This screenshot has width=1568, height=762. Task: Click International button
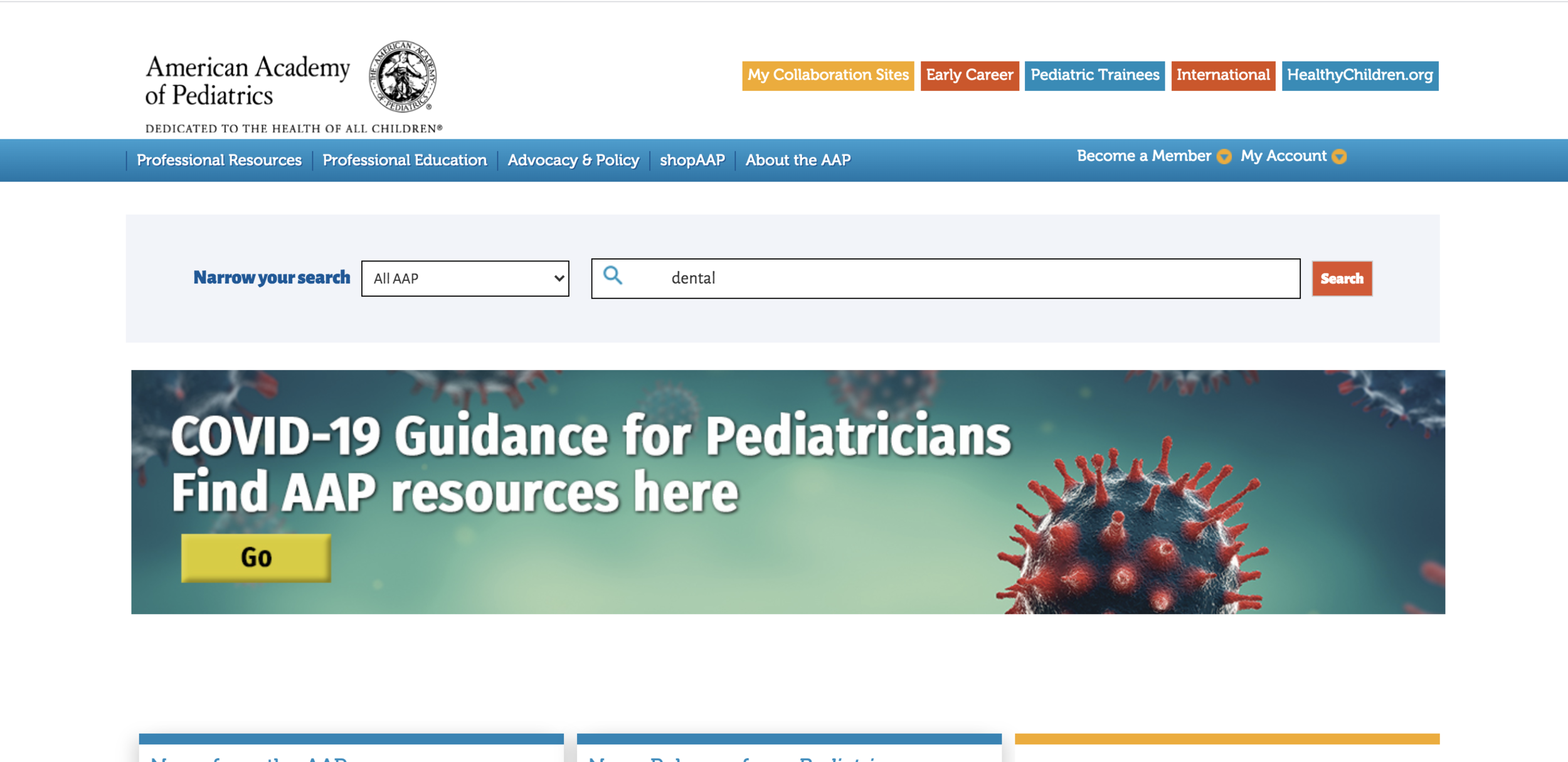(1223, 75)
